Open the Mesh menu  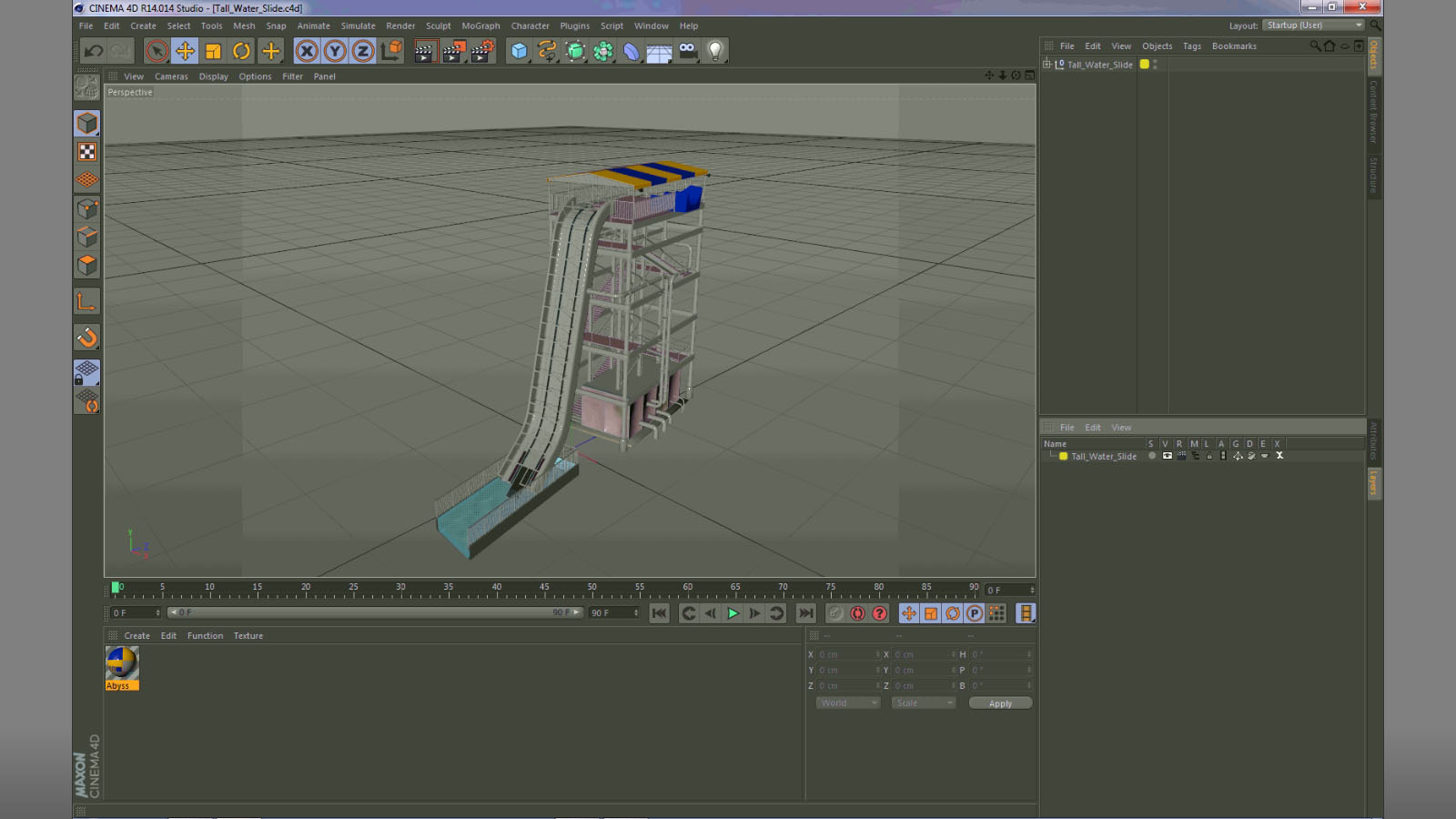[x=244, y=26]
